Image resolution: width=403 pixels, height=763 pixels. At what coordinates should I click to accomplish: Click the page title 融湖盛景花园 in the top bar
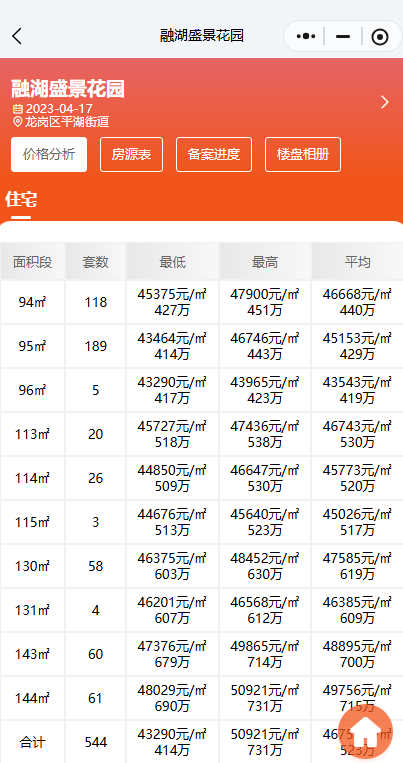[x=202, y=36]
